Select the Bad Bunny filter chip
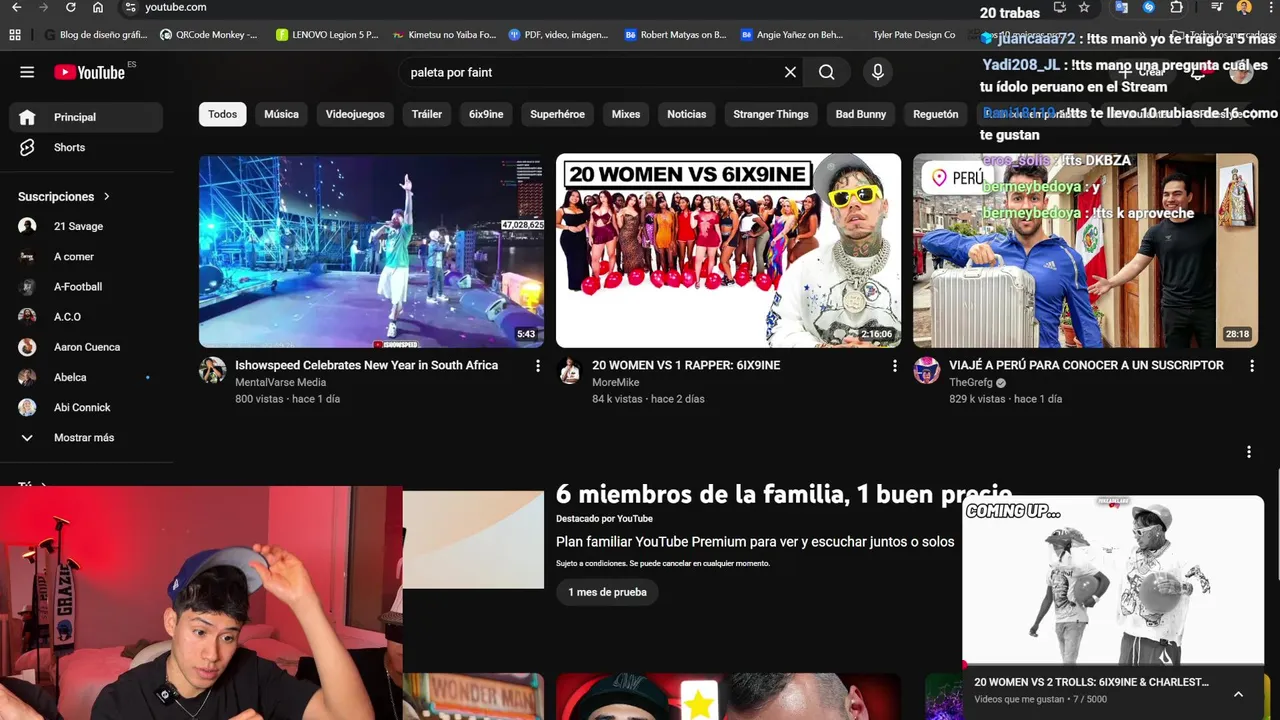 tap(861, 114)
